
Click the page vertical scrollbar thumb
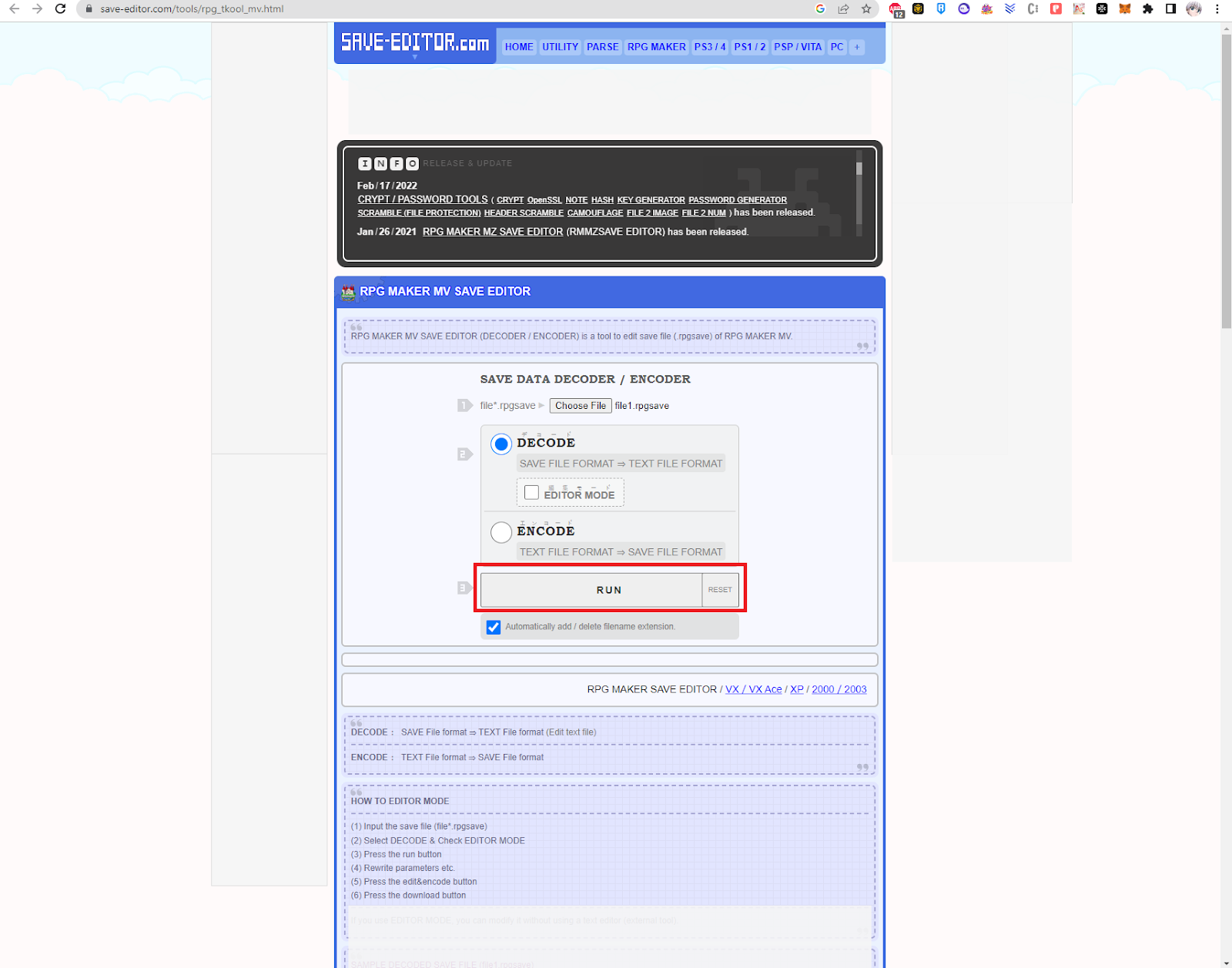coord(1227,181)
